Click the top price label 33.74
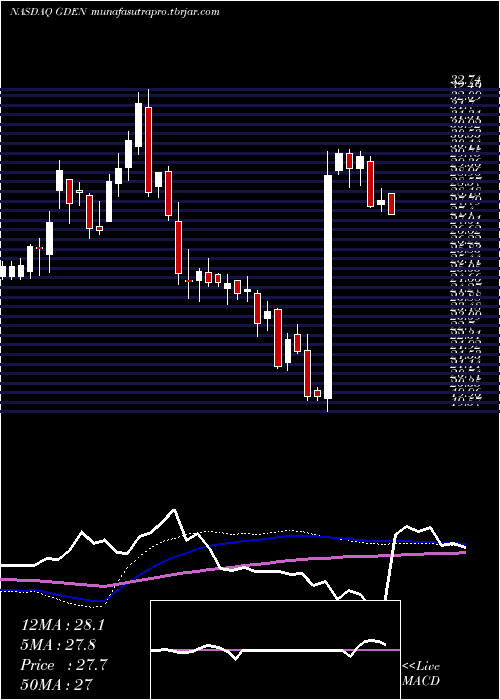This screenshot has width=500, height=700. [x=467, y=81]
